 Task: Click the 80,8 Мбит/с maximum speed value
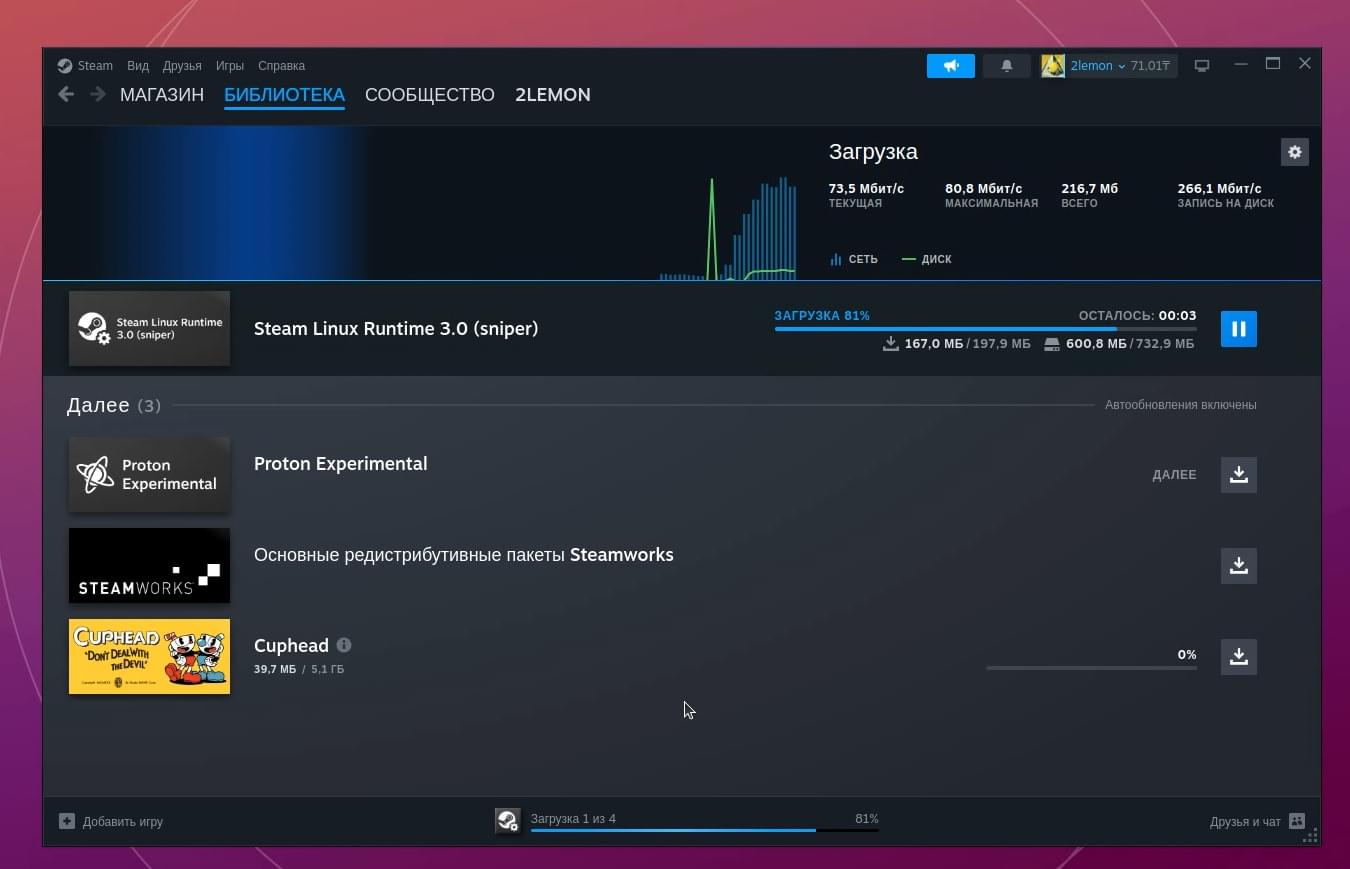tap(983, 188)
